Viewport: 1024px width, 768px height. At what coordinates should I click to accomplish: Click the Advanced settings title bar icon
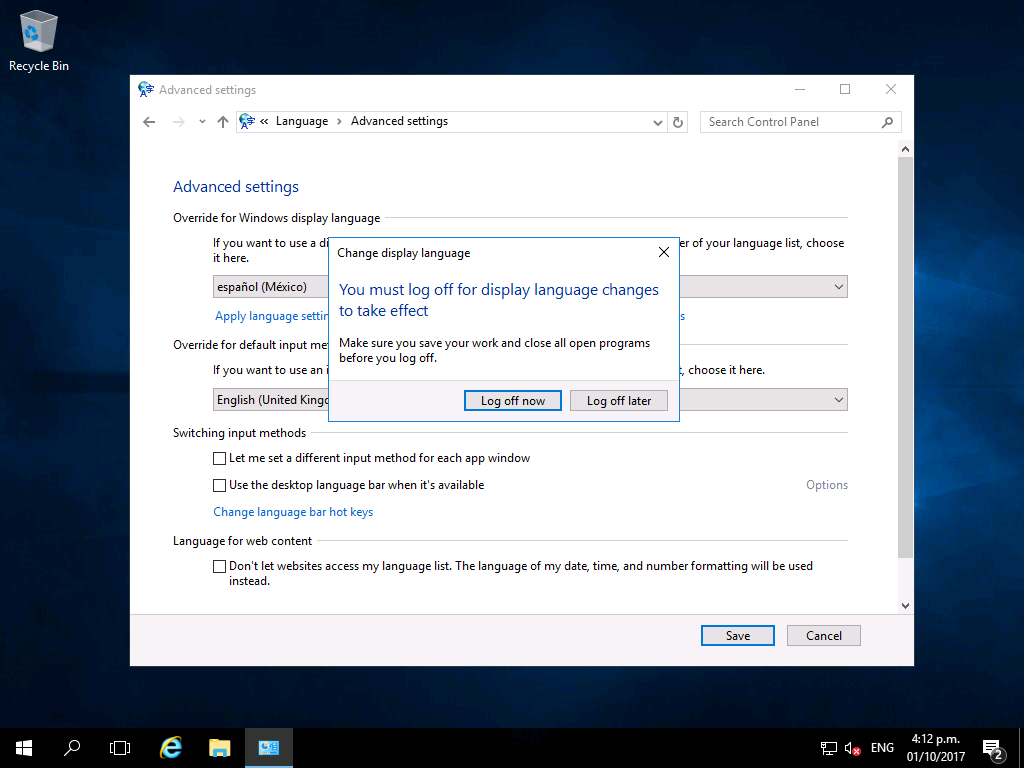pyautogui.click(x=146, y=89)
